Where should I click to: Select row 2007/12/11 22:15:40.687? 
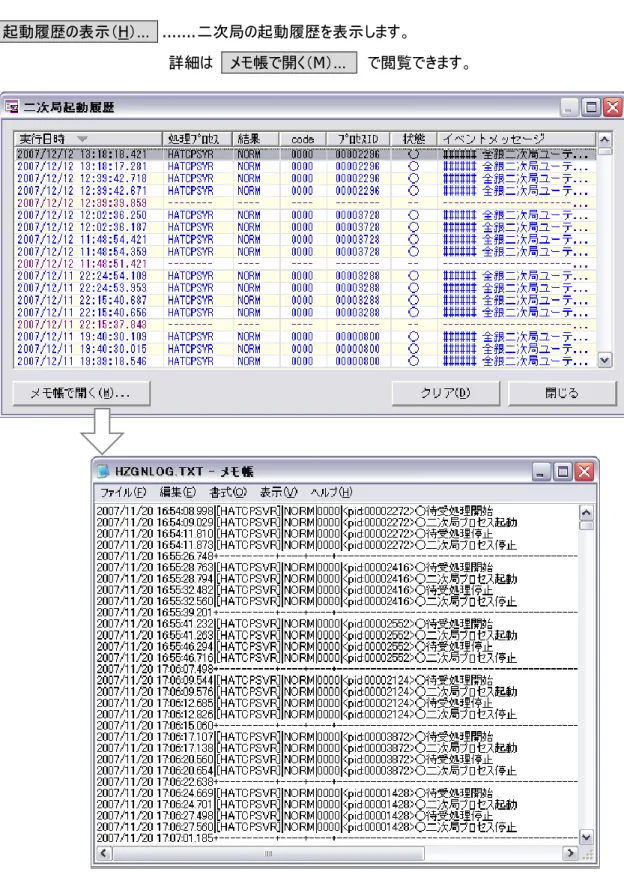click(x=305, y=300)
